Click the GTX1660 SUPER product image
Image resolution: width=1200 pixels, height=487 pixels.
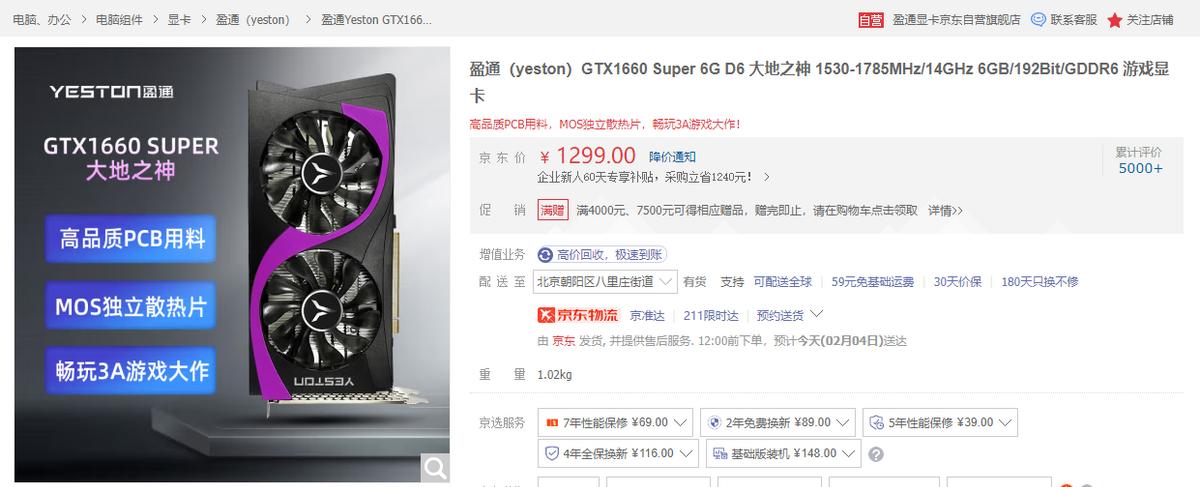tap(232, 265)
